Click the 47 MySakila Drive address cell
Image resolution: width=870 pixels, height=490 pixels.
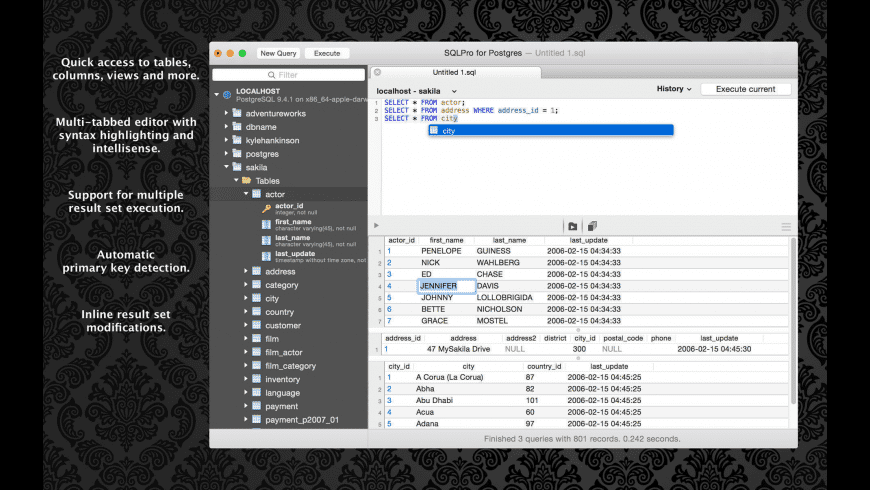pyautogui.click(x=458, y=349)
